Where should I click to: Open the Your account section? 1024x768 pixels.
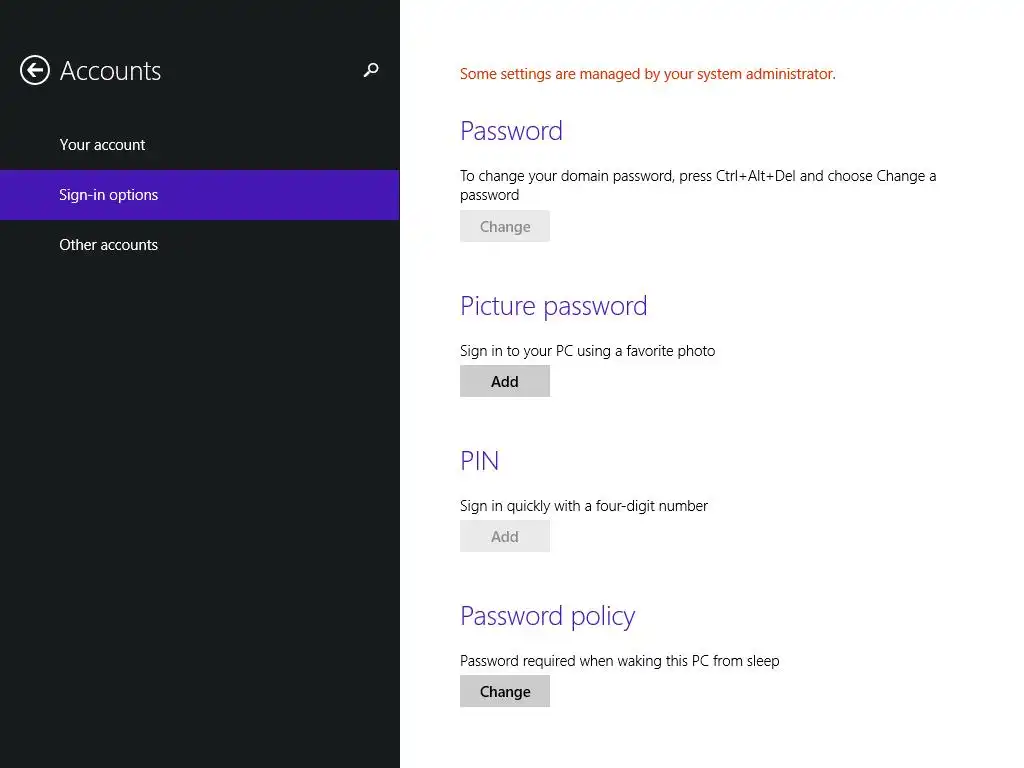(102, 145)
